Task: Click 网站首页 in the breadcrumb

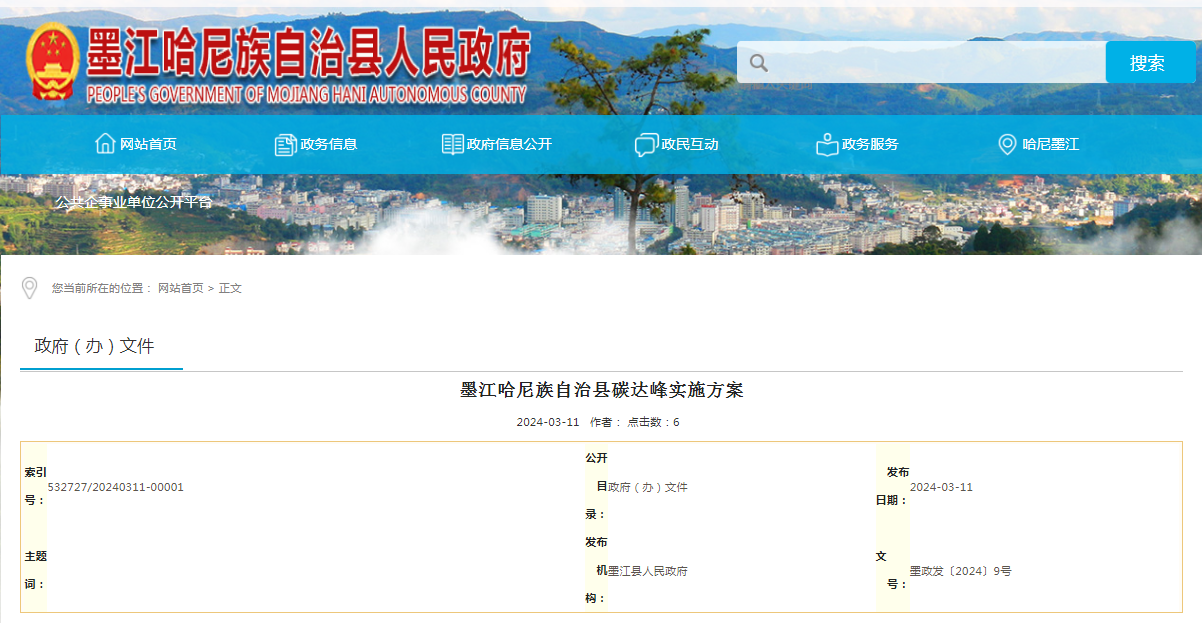Action: click(x=179, y=288)
